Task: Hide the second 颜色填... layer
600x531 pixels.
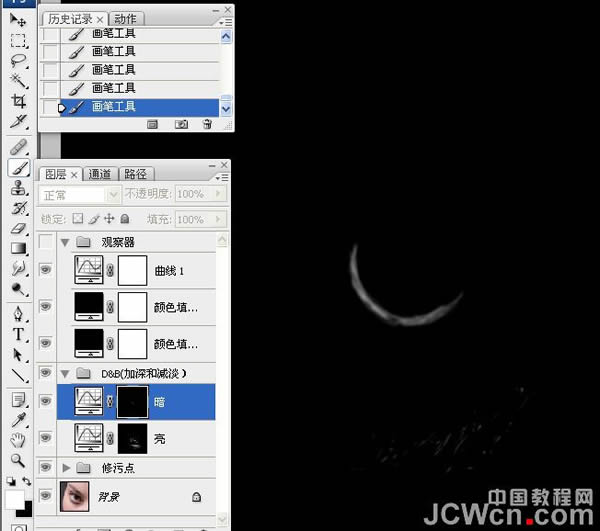Action: [46, 343]
